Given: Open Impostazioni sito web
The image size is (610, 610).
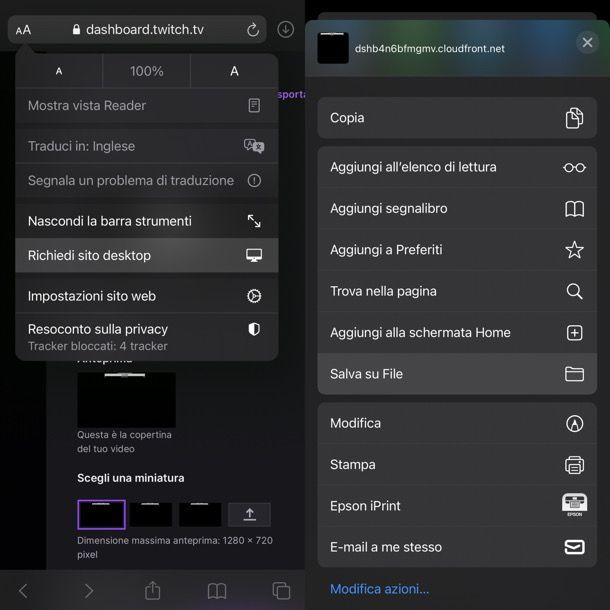Looking at the screenshot, I should coord(147,296).
